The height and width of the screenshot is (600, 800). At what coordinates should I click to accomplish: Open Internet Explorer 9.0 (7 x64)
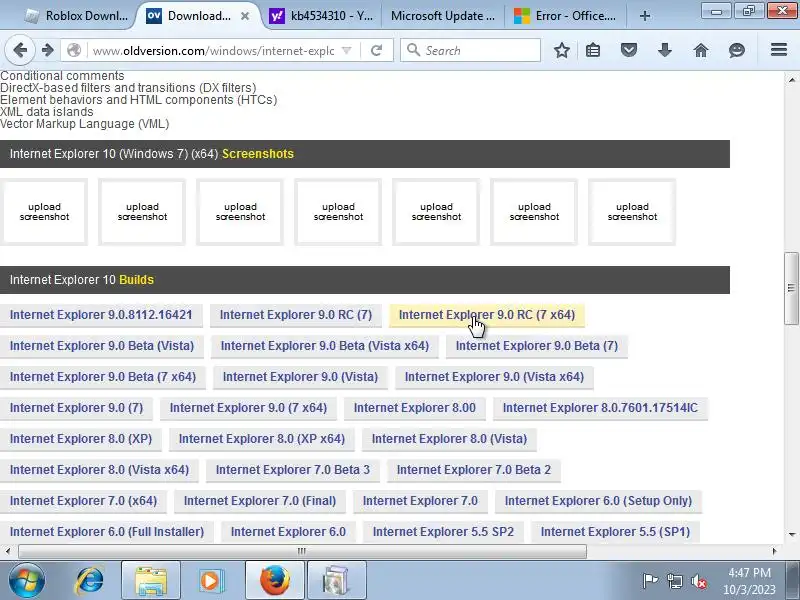(248, 408)
